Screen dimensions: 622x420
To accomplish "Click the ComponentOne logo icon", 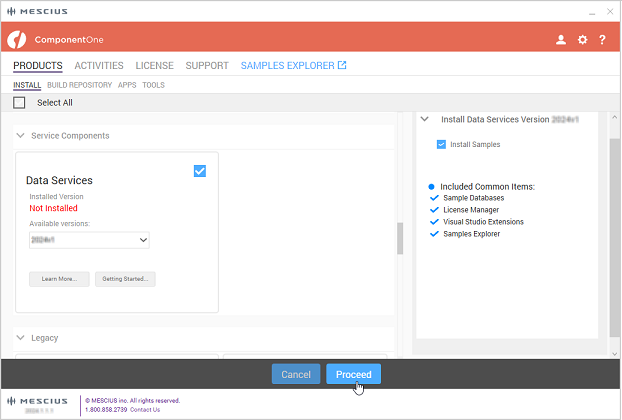I will 17,40.
